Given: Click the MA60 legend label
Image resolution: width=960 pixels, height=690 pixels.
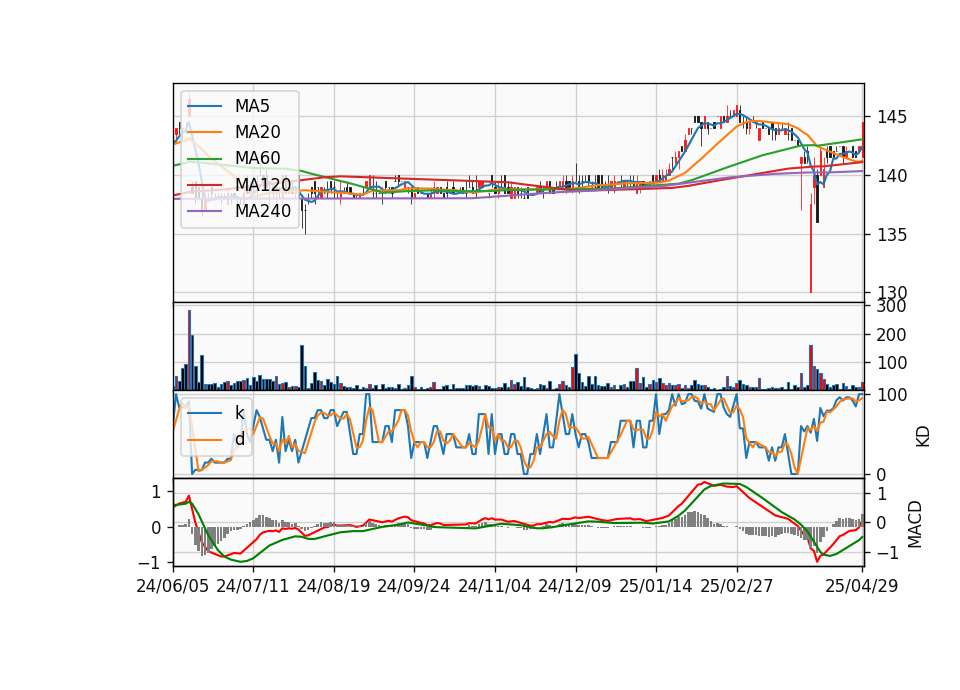Looking at the screenshot, I should point(258,158).
